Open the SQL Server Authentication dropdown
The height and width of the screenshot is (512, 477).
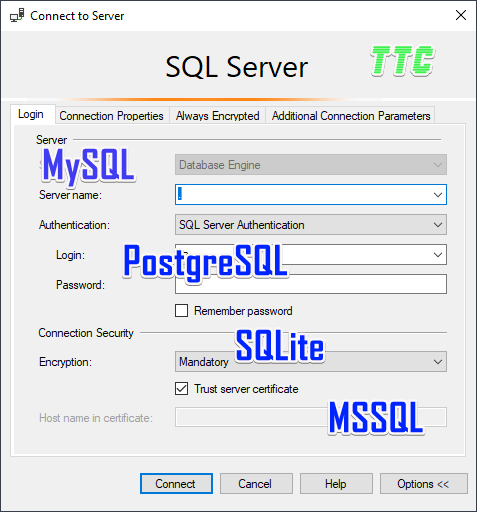coord(311,225)
